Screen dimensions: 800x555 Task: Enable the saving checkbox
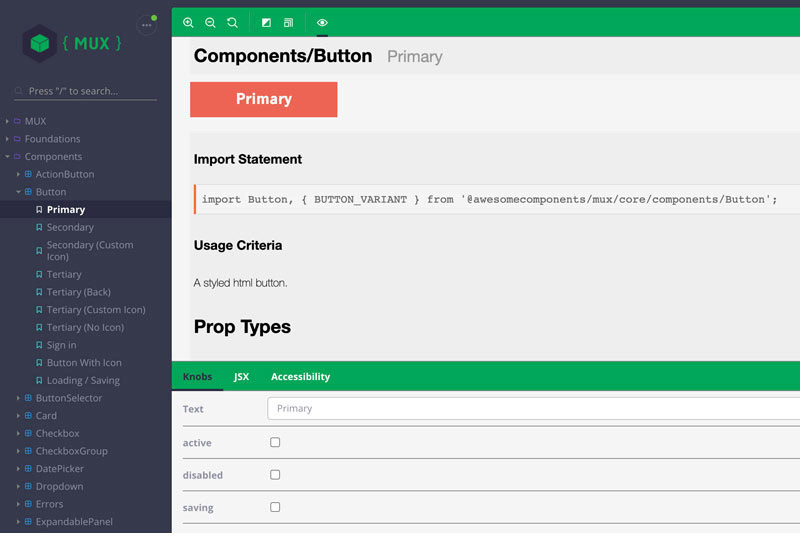[275, 507]
